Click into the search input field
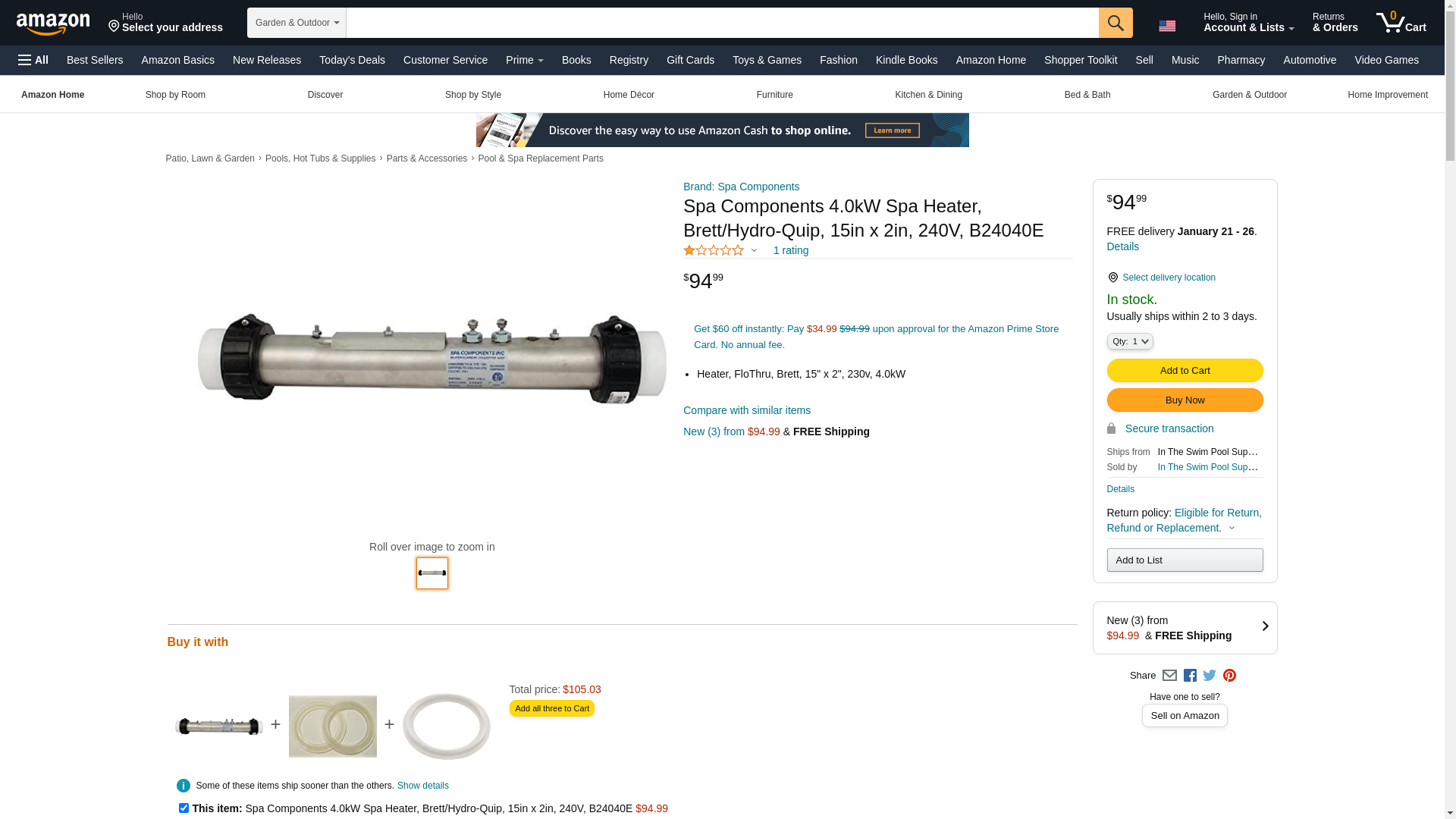Screen dimensions: 1456x819 click(x=722, y=23)
